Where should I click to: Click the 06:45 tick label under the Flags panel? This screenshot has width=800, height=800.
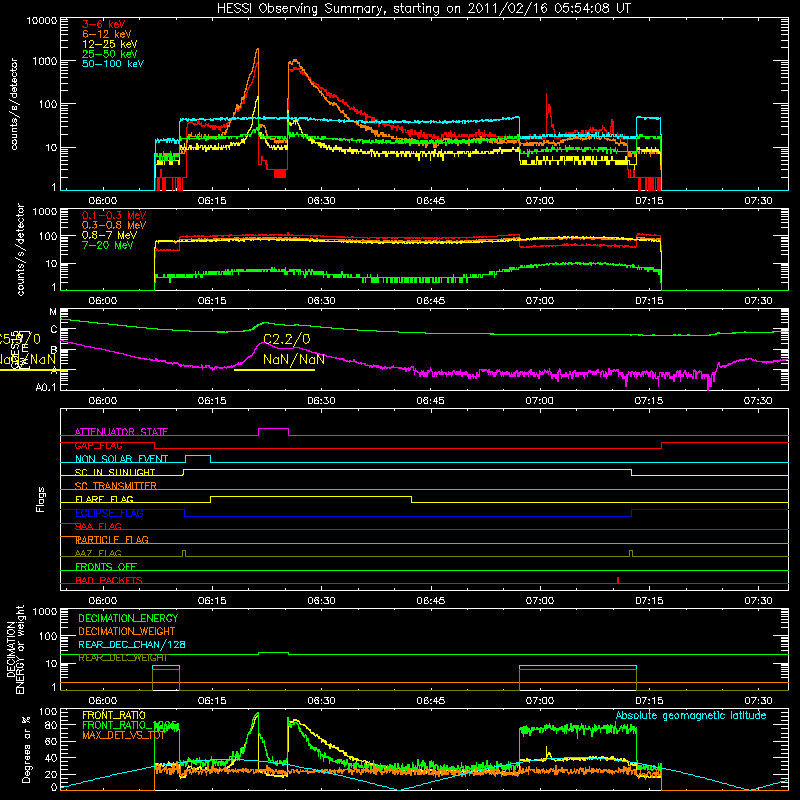pos(431,601)
